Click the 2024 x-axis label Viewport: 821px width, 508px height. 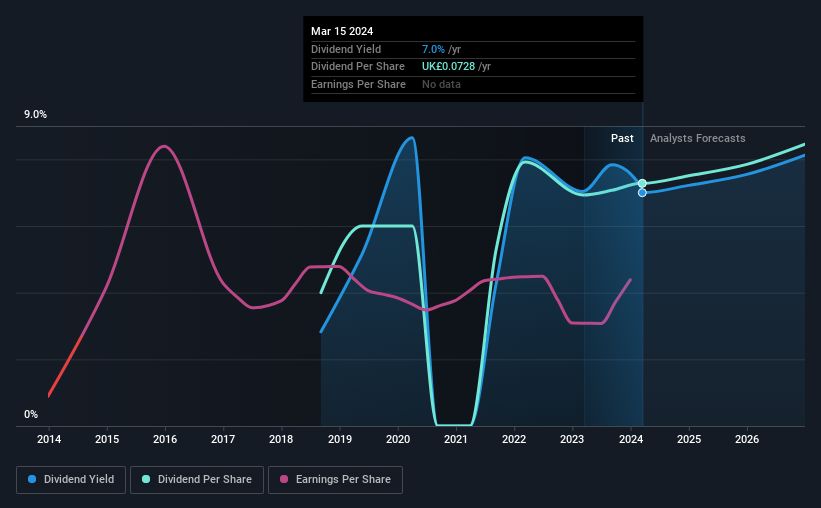[631, 439]
